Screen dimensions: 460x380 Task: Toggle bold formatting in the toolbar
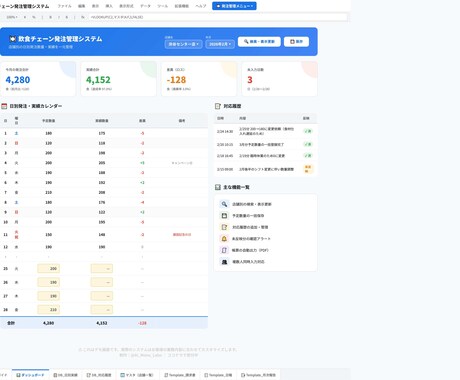[x=50, y=17]
